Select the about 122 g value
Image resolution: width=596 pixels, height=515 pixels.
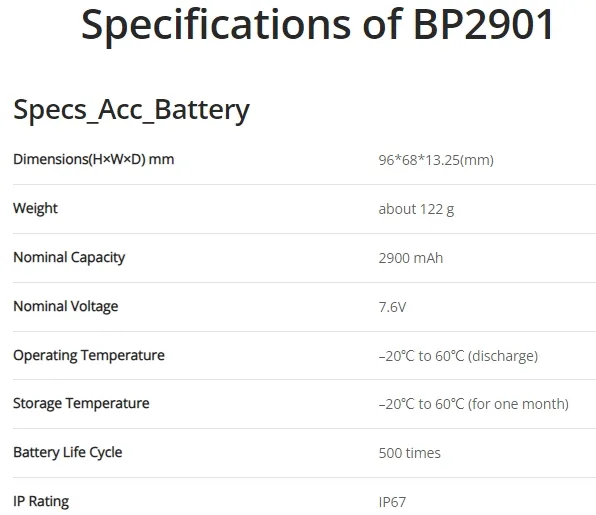point(416,209)
